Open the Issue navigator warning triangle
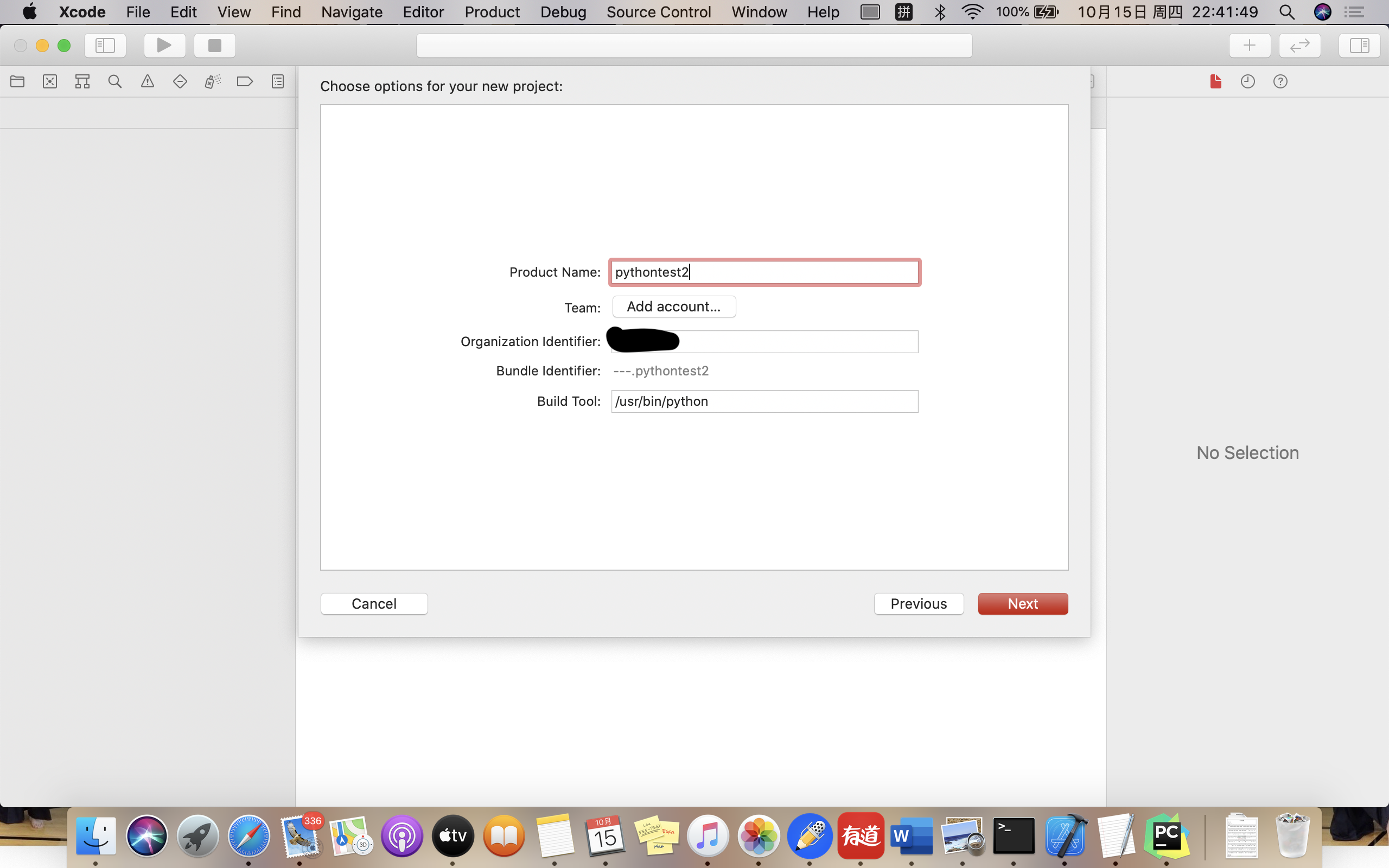 (148, 81)
